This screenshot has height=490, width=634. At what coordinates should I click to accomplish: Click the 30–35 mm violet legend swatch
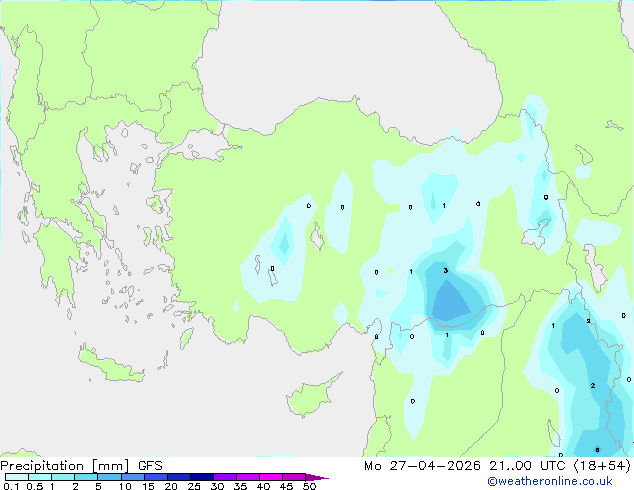tap(225, 477)
